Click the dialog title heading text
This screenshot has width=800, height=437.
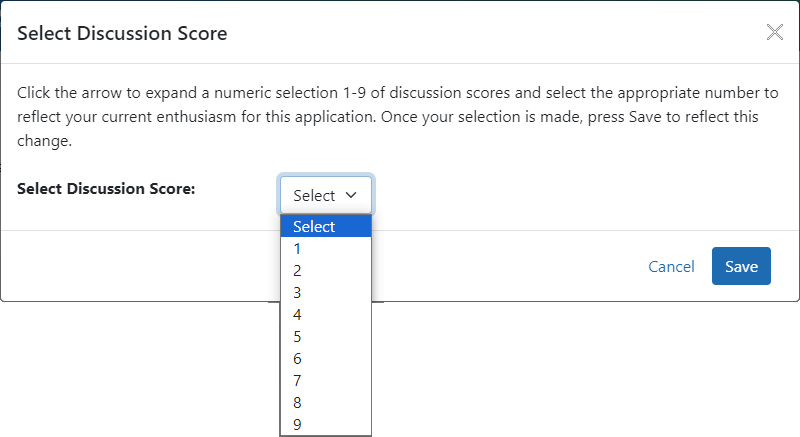pos(122,34)
